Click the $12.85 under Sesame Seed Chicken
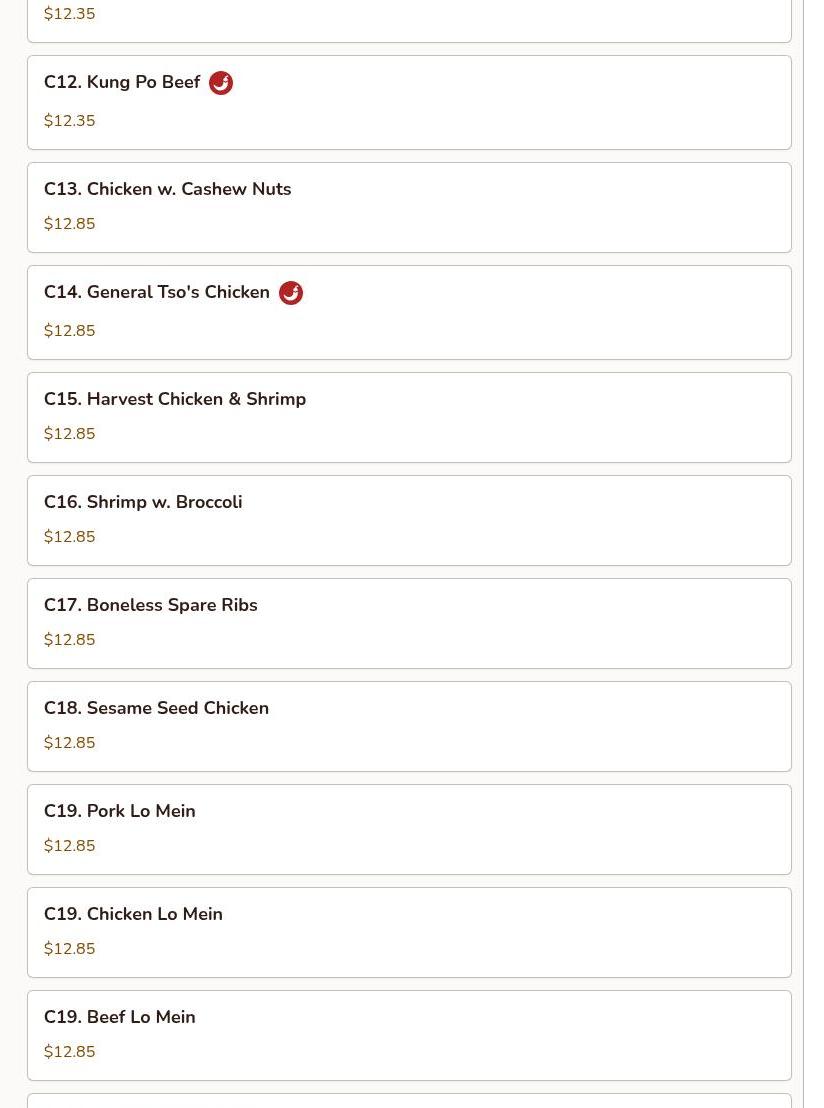The width and height of the screenshot is (824, 1108). 69,743
